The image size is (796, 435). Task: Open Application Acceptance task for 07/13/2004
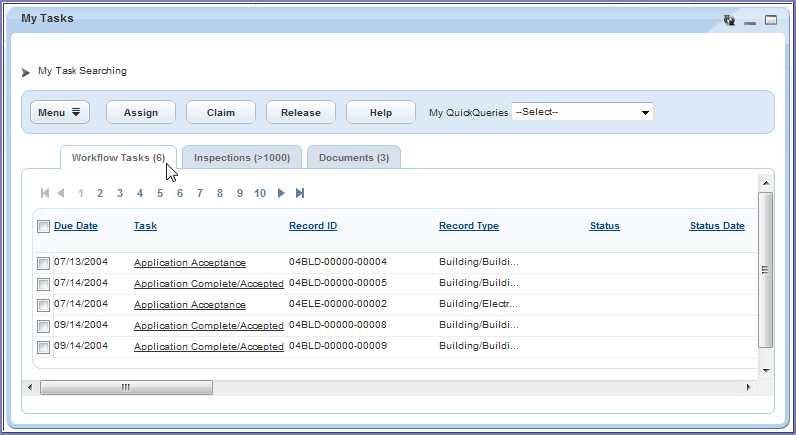(x=189, y=263)
